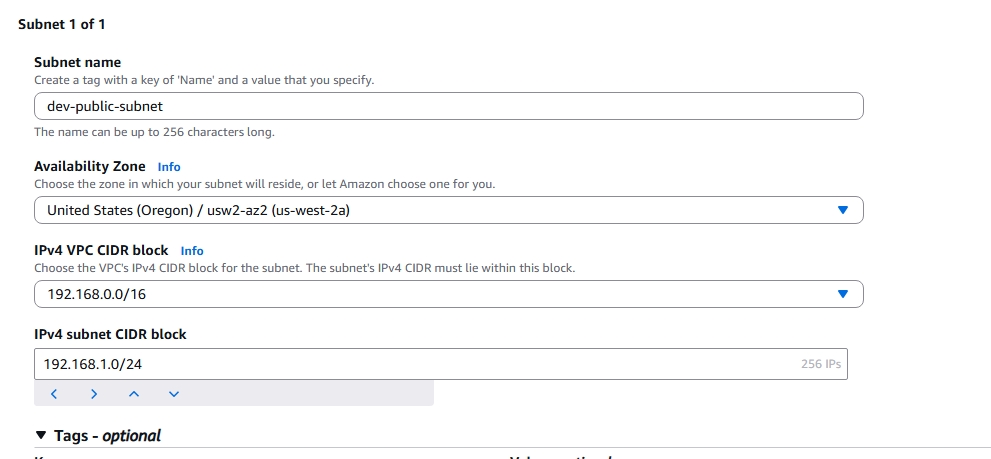991x459 pixels.
Task: Click the 'Subnet 1 of 1' heading
Action: click(x=62, y=24)
